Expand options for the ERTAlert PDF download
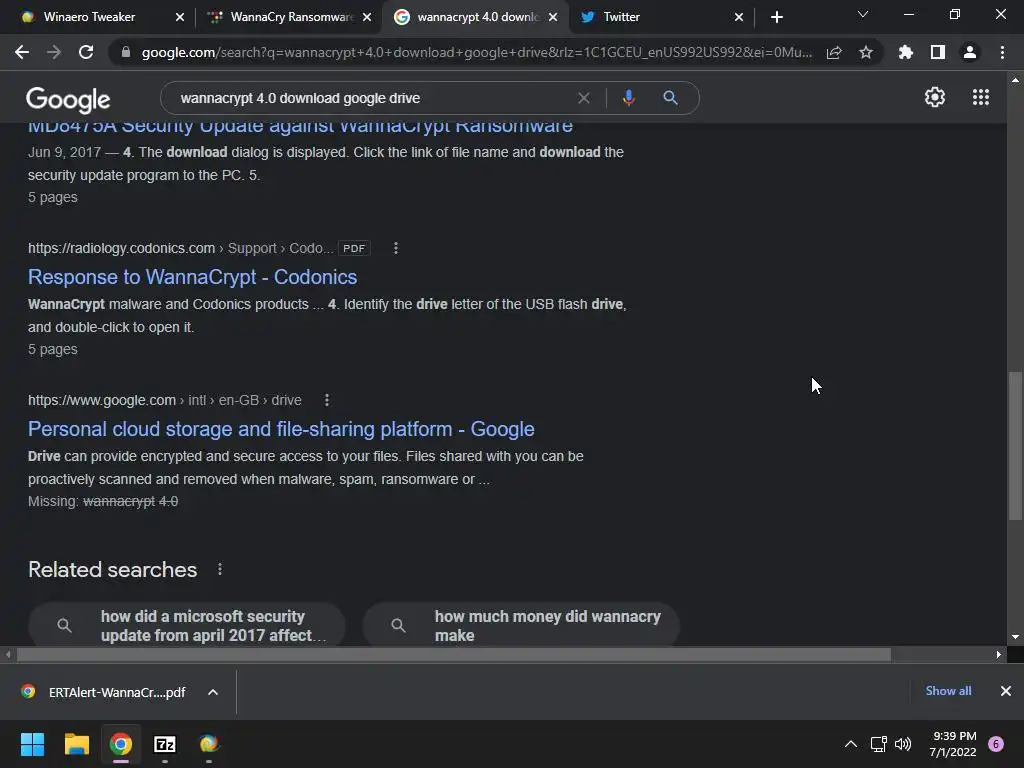This screenshot has width=1024, height=768. click(x=213, y=692)
